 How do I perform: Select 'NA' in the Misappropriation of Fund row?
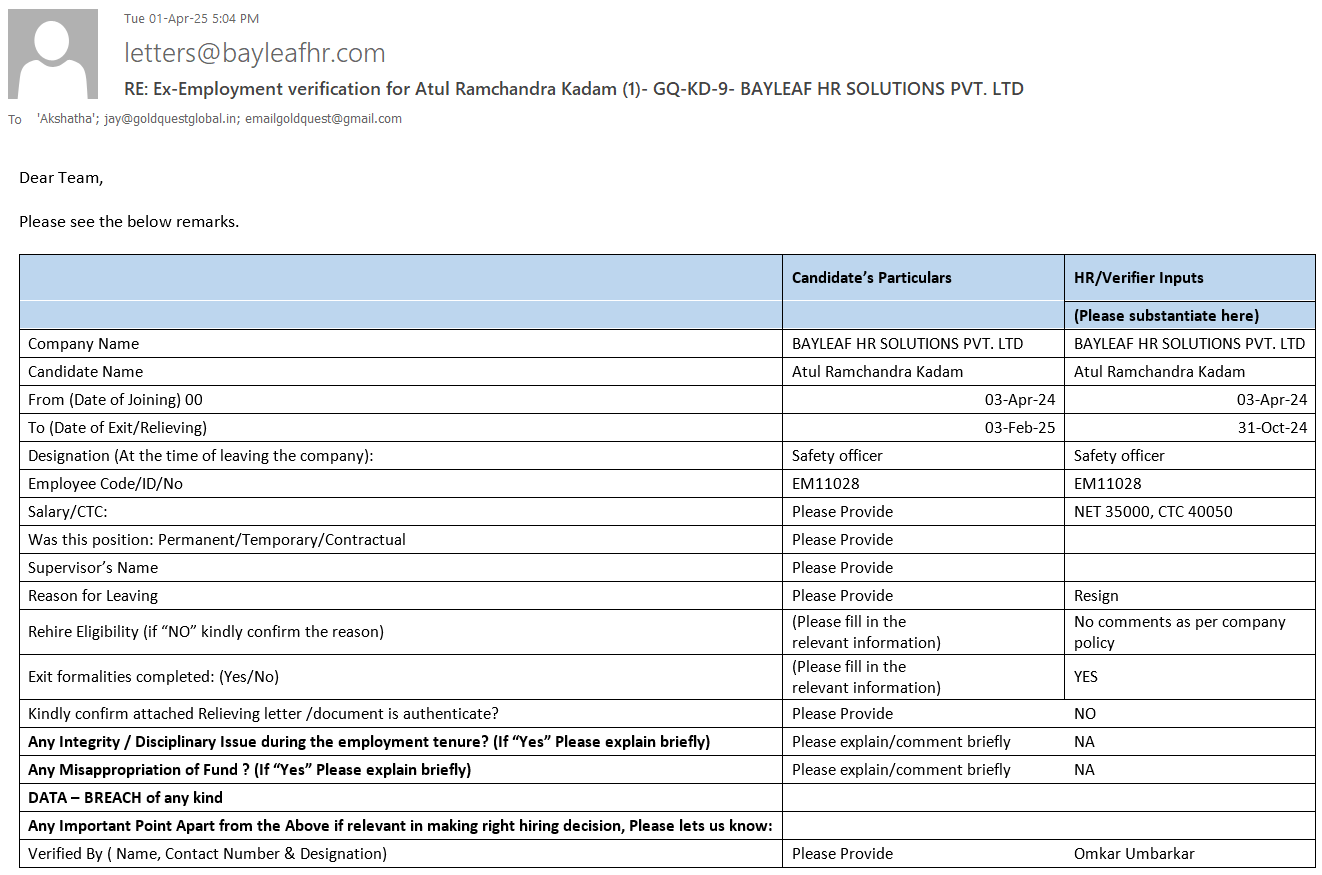(1084, 770)
